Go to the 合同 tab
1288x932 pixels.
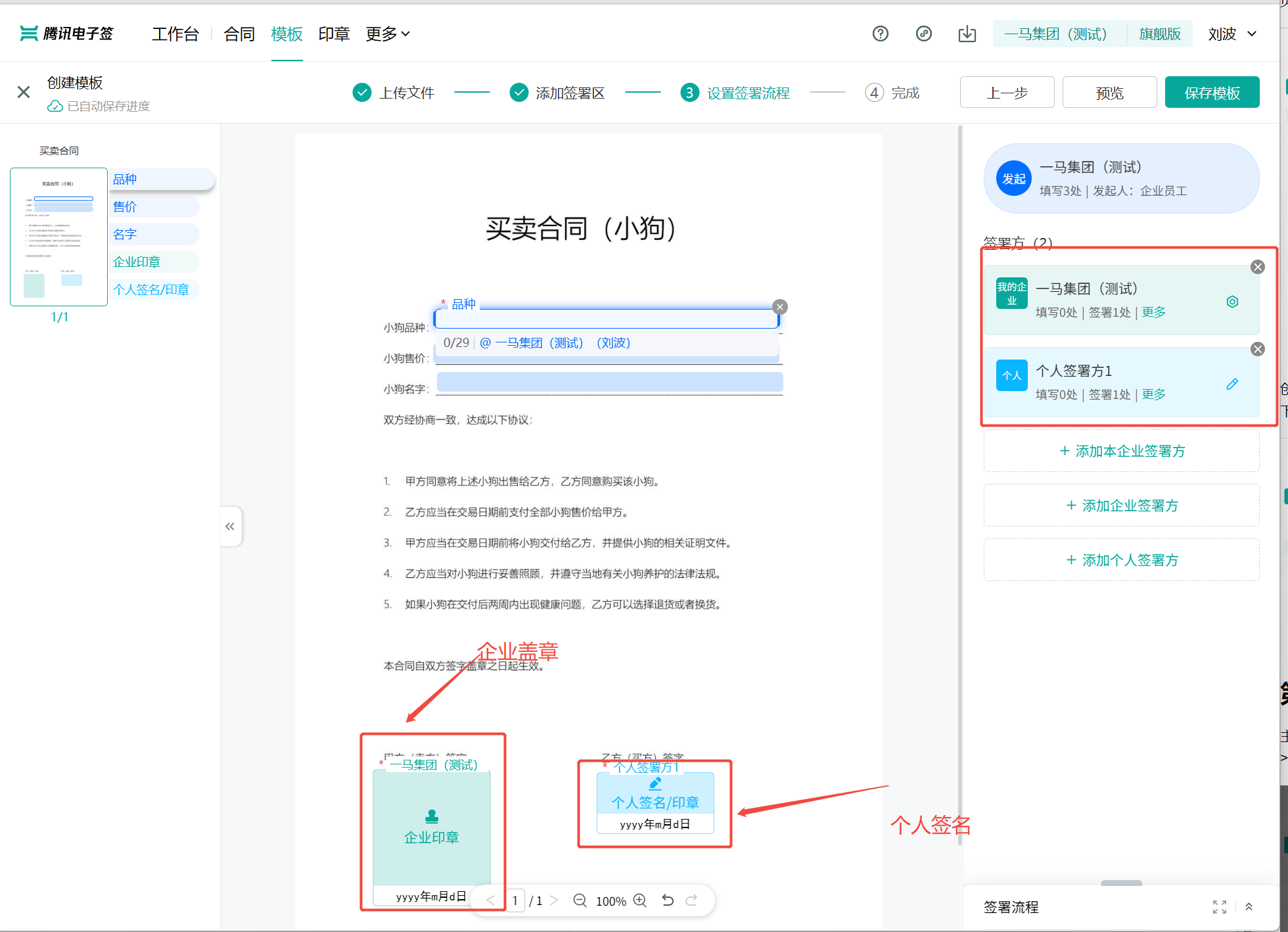pyautogui.click(x=239, y=34)
